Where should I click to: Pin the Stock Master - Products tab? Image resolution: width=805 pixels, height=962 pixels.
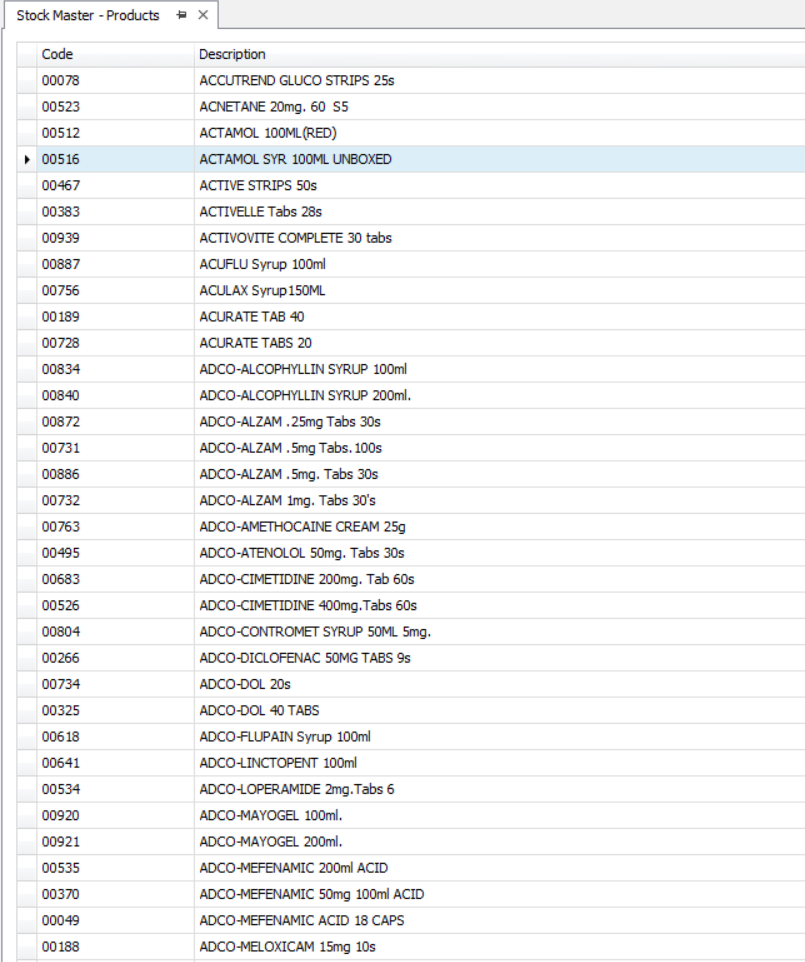tap(181, 15)
